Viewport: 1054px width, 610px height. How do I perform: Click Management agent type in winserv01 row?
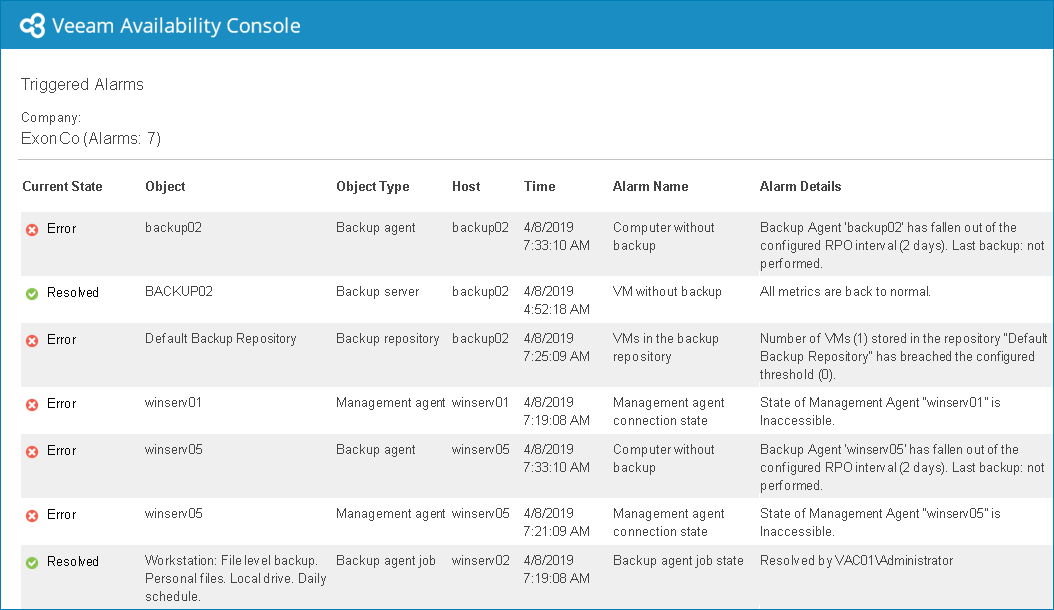[x=391, y=402]
